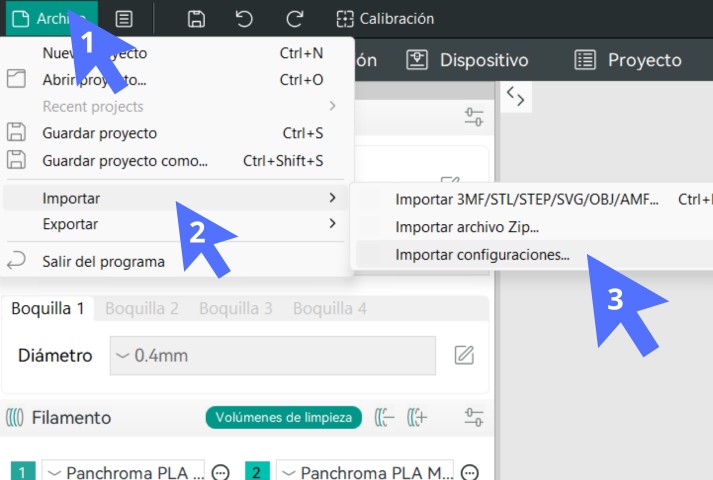
Task: Select the Boquilla 4 tab
Action: (x=330, y=309)
